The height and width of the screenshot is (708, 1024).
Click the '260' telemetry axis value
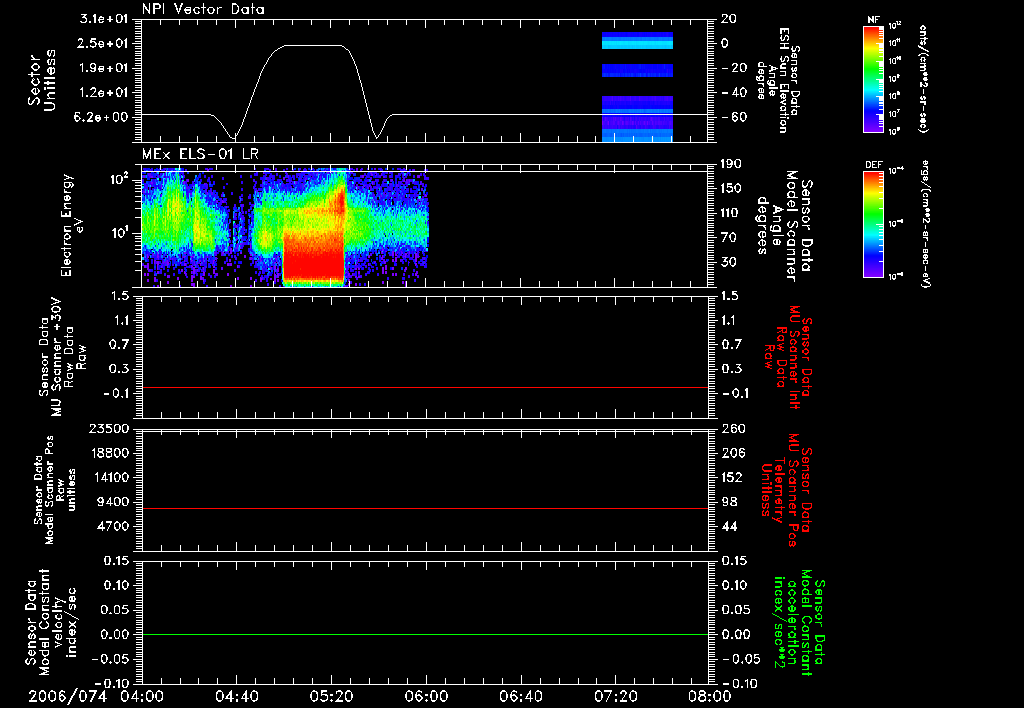[732, 429]
